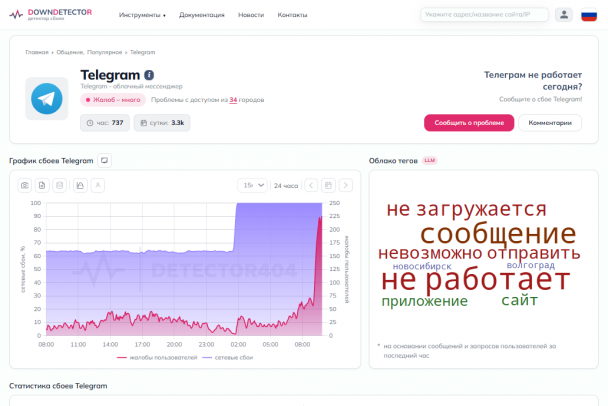608x406 pixels.
Task: Click the info icon next to Telegram
Action: point(149,75)
